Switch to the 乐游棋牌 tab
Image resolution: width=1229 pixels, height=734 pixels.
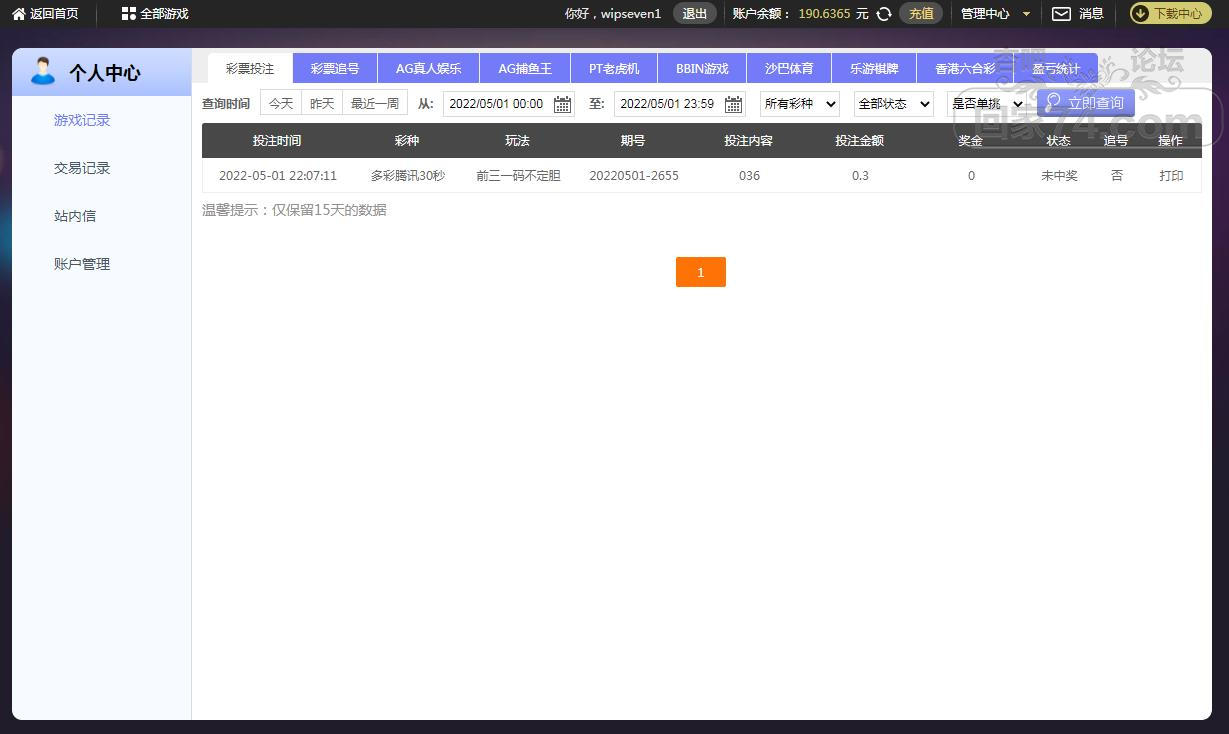874,68
